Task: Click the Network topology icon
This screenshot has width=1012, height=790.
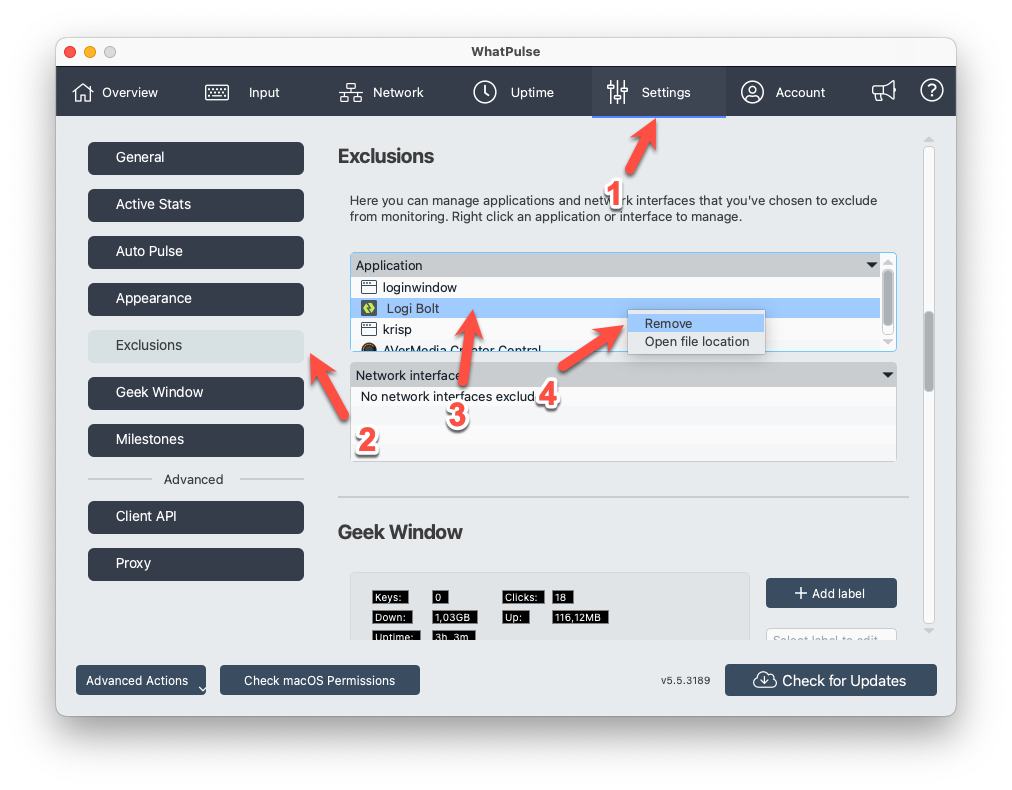Action: coord(350,92)
